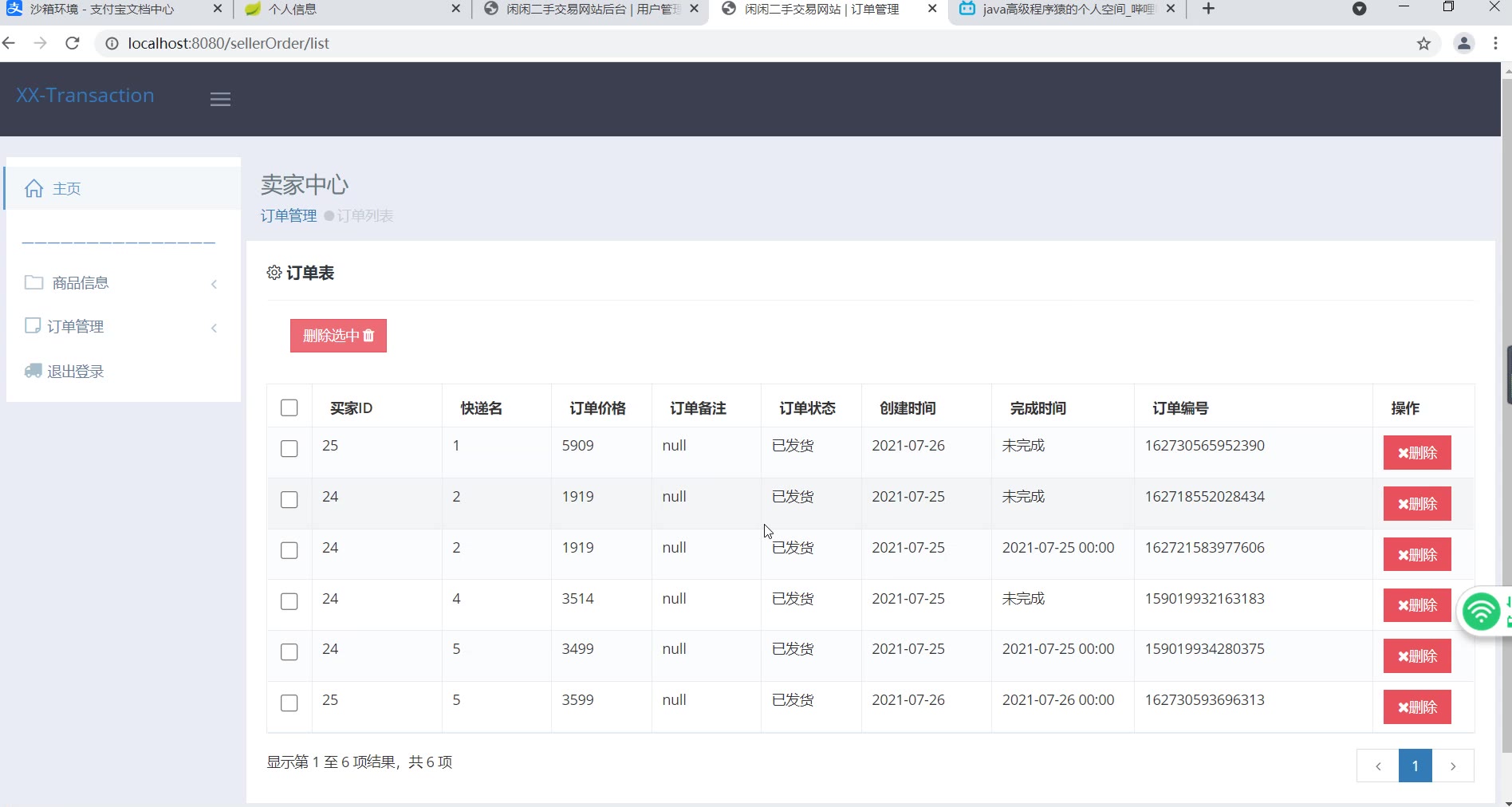The image size is (1512, 807).
Task: Delete order 162730593696313 with 删除 button
Action: 1417,707
